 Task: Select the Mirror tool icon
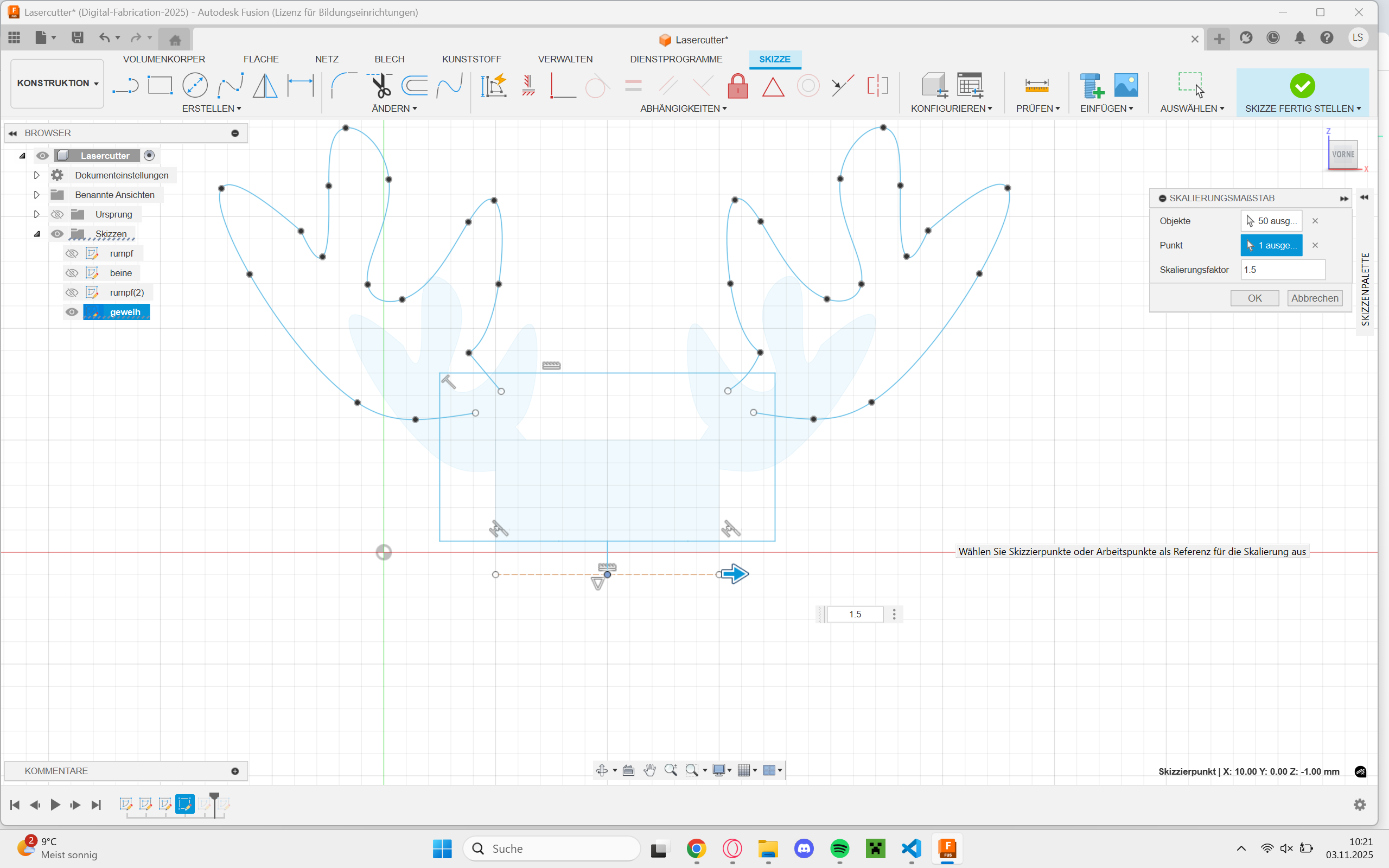tap(265, 86)
